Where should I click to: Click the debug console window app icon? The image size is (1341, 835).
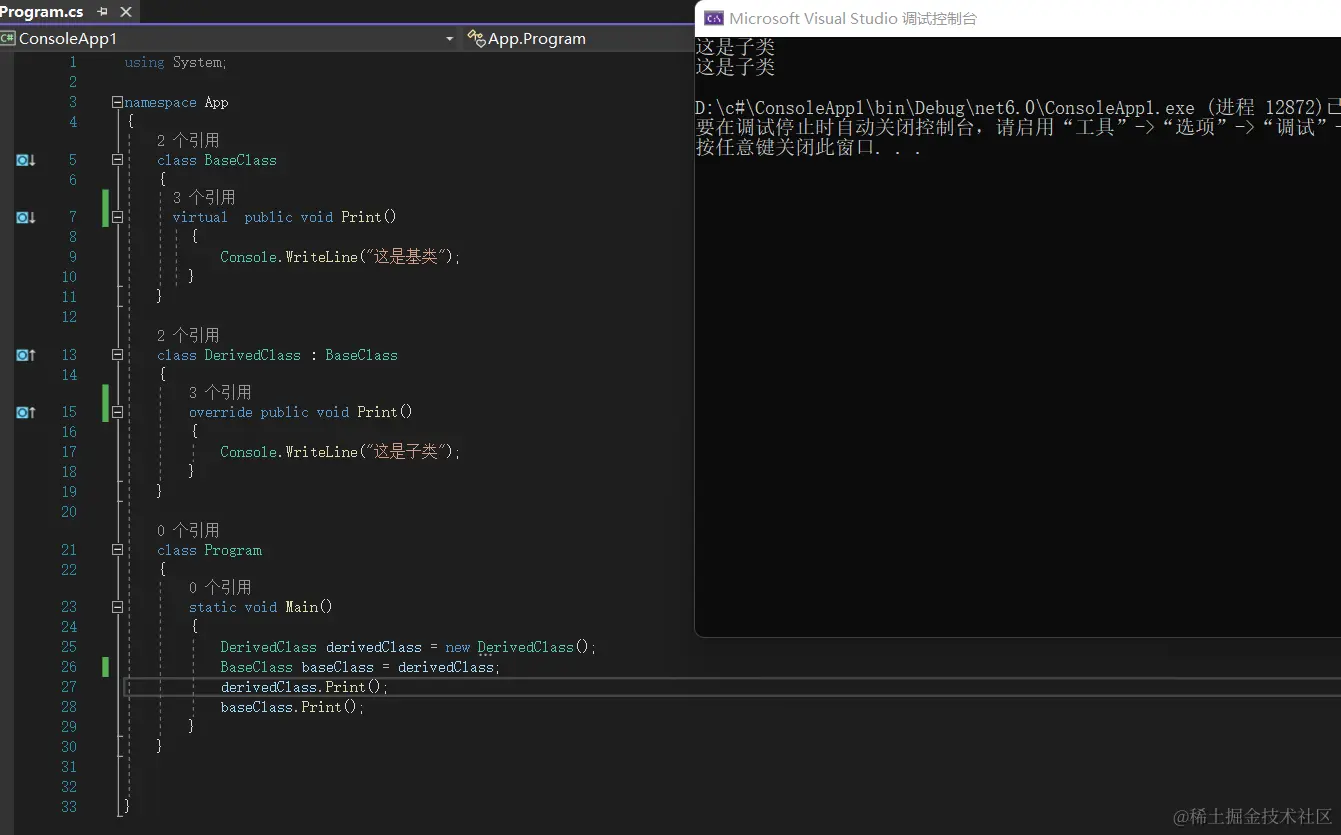(x=714, y=18)
